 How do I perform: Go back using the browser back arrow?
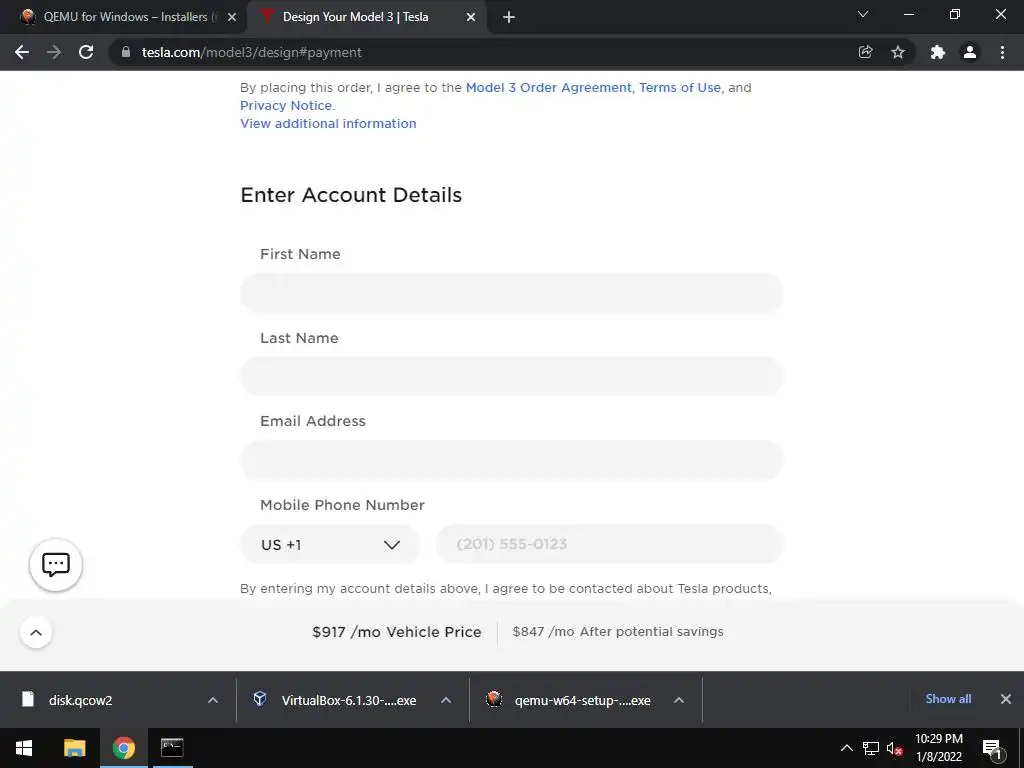(x=22, y=52)
